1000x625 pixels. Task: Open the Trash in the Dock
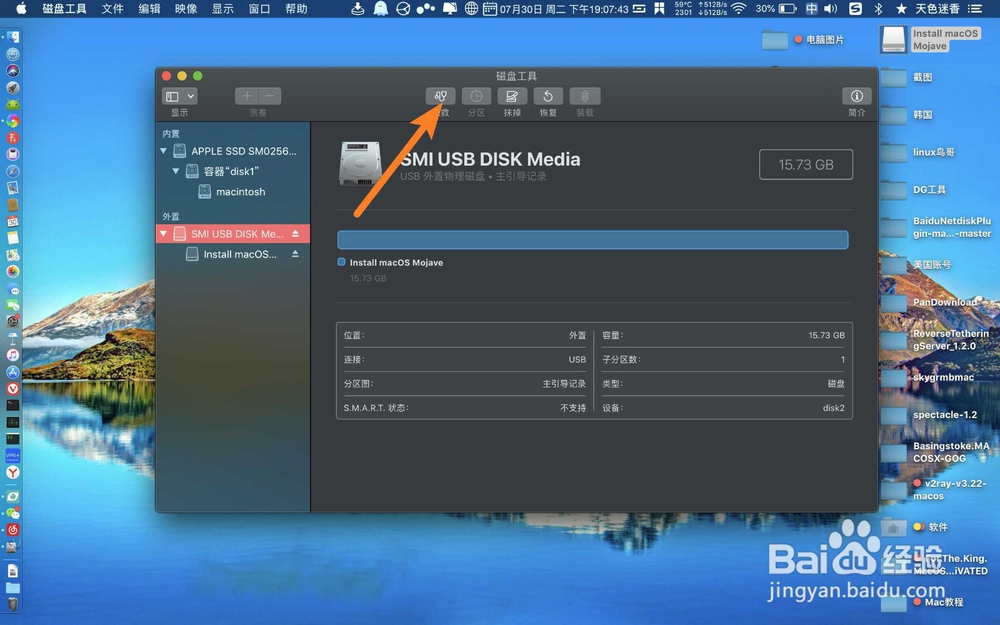point(12,603)
